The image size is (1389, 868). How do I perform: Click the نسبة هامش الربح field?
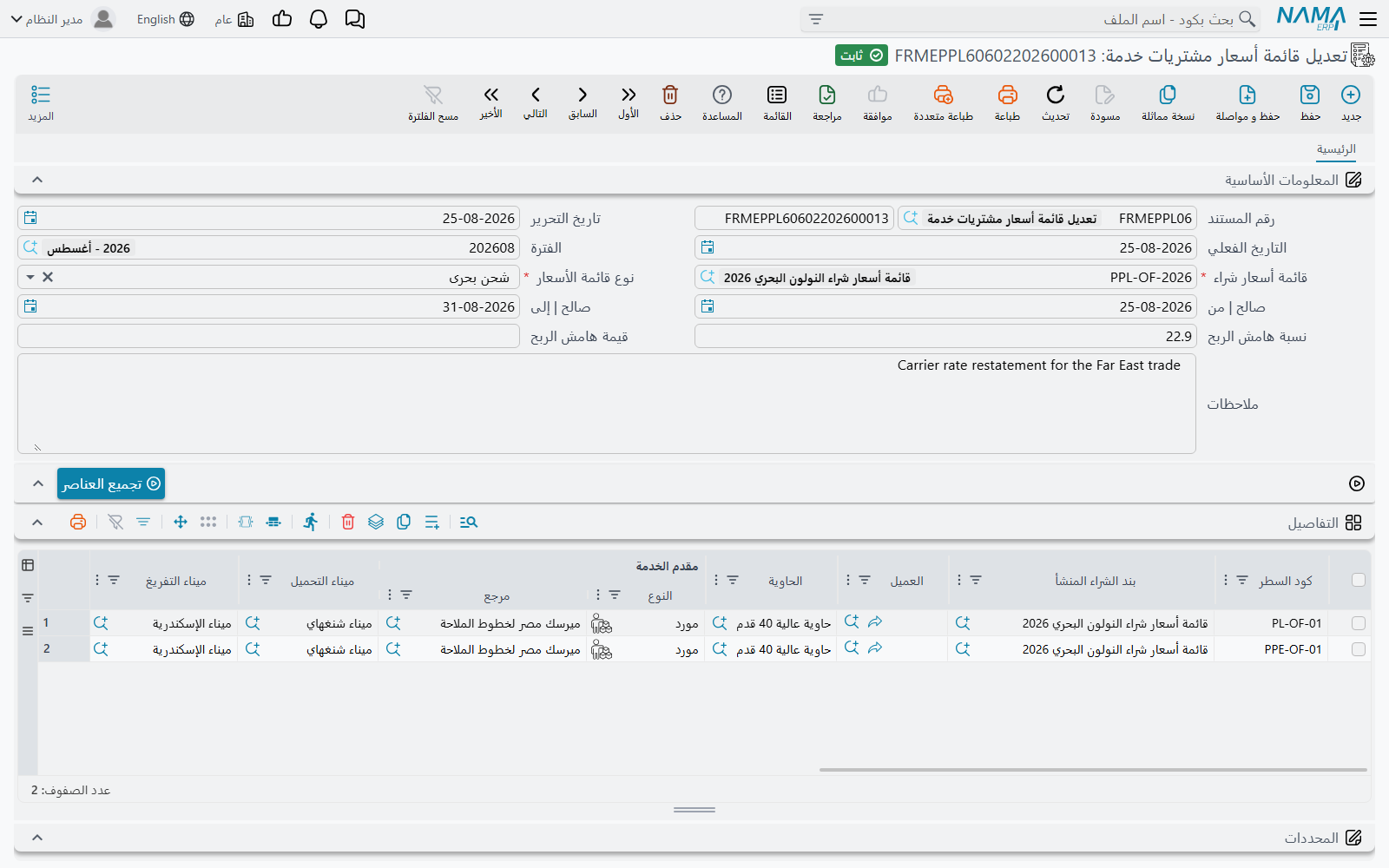pos(945,336)
